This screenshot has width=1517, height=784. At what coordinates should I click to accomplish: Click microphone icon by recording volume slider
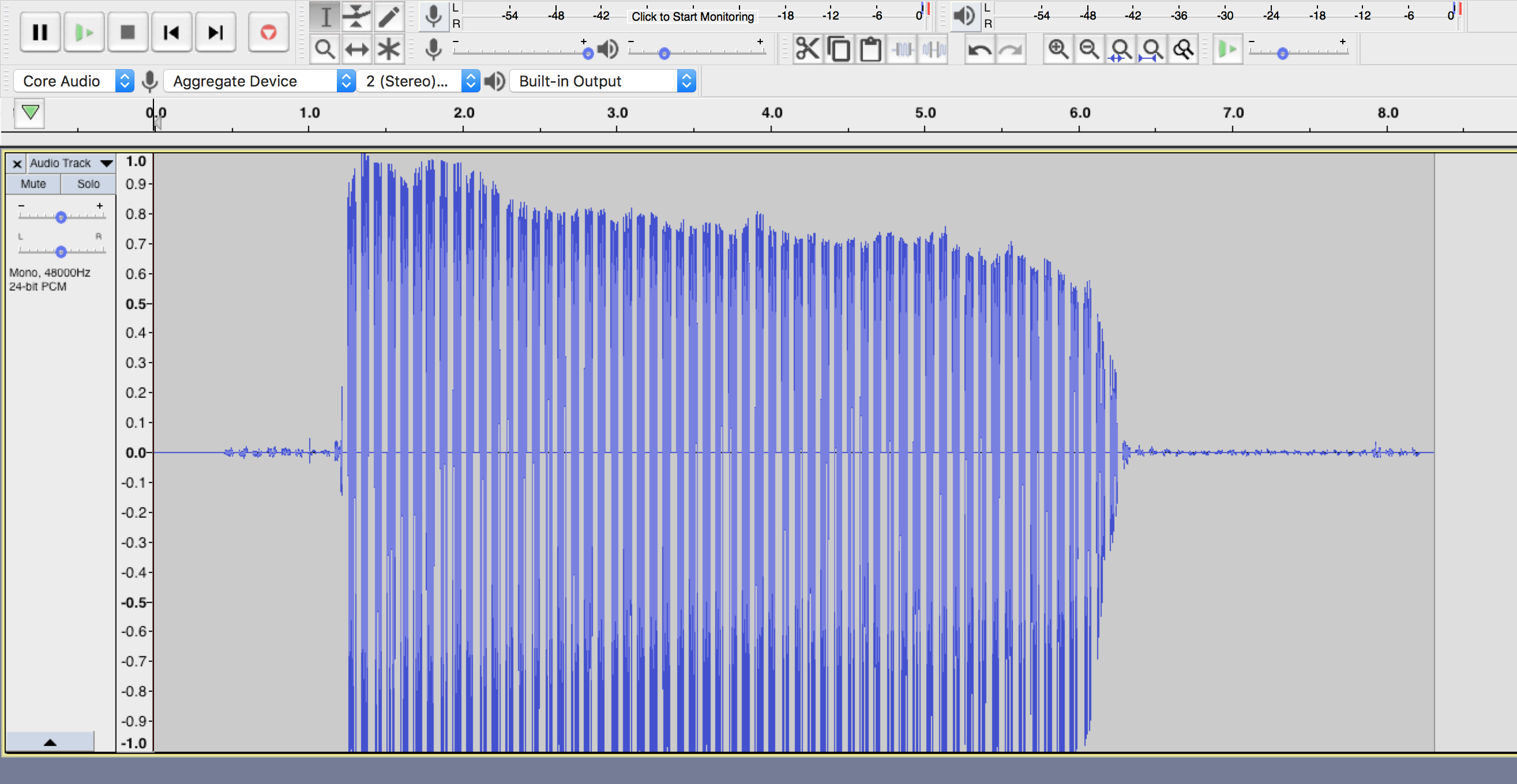pyautogui.click(x=434, y=50)
